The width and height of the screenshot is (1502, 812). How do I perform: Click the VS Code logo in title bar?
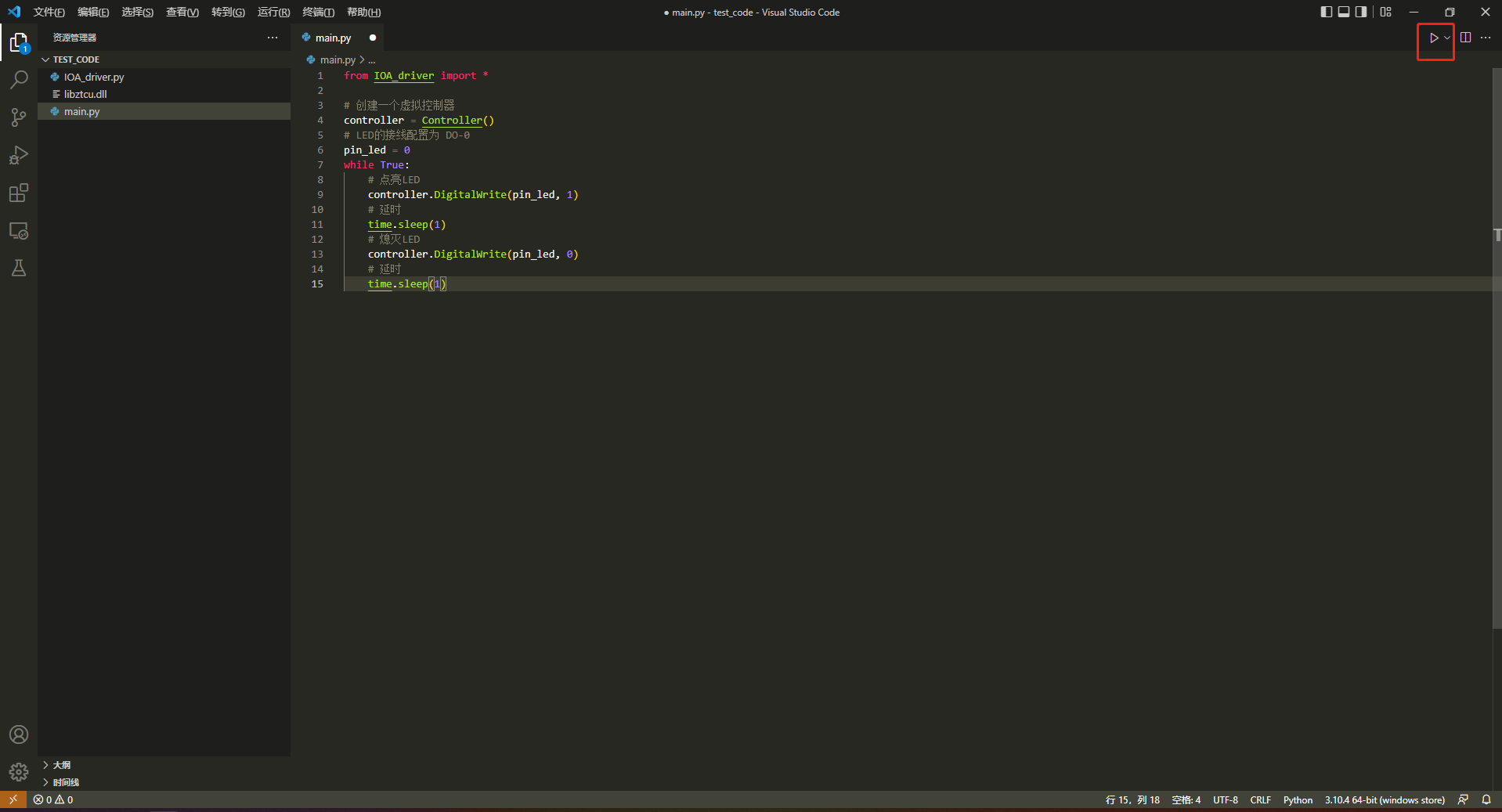pyautogui.click(x=14, y=12)
